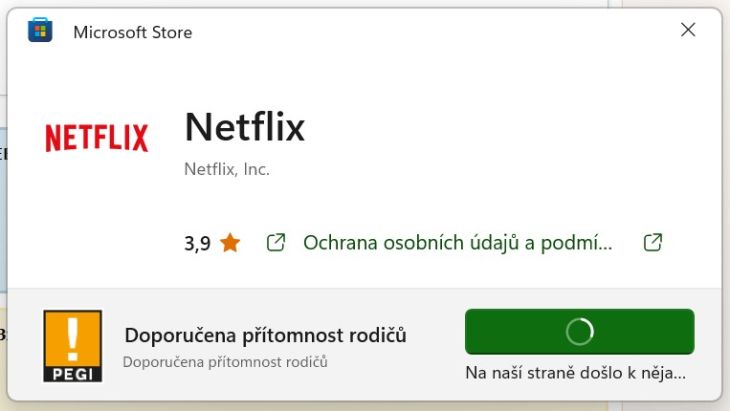Screen dimensions: 730x411
Task: Click the Microsoft Store shopping bag icon
Action: (40, 30)
